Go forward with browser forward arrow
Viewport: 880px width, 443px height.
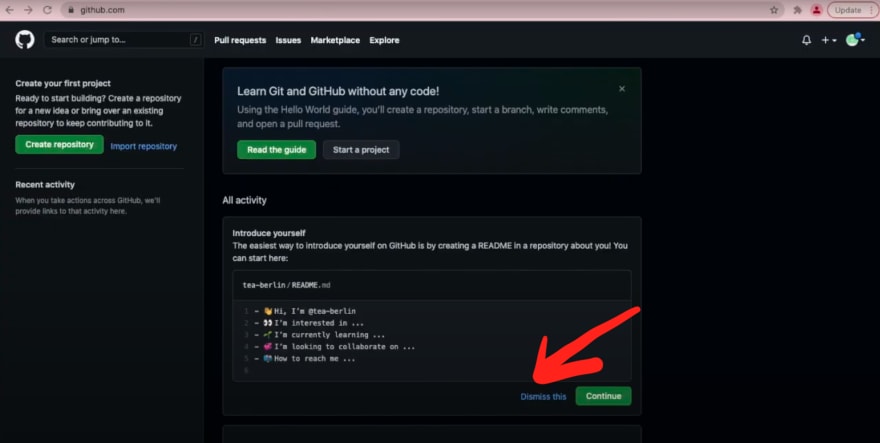click(28, 10)
